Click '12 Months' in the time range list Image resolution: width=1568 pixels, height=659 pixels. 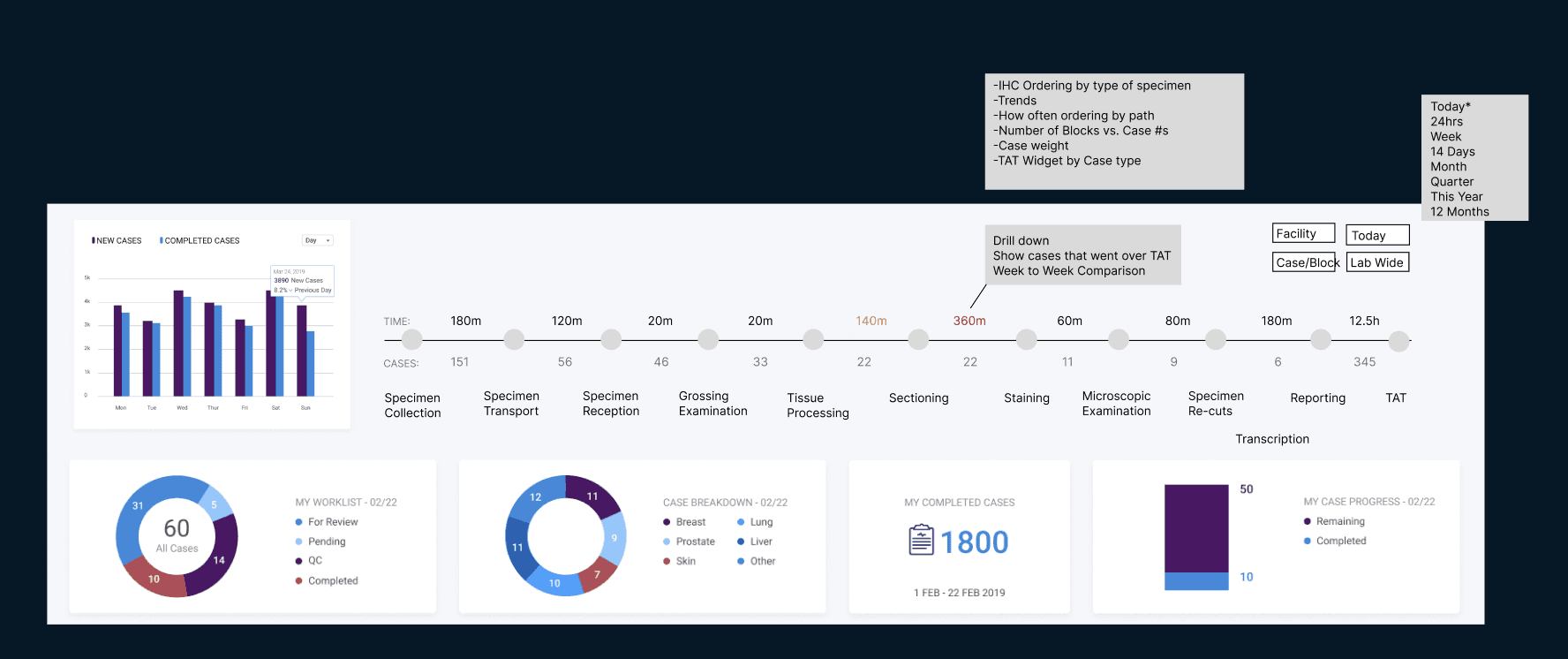[1459, 212]
